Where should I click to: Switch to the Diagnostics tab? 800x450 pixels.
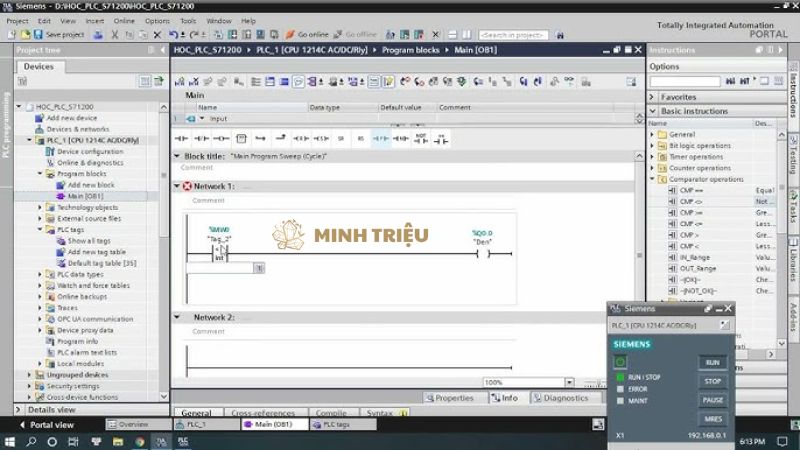(x=559, y=398)
